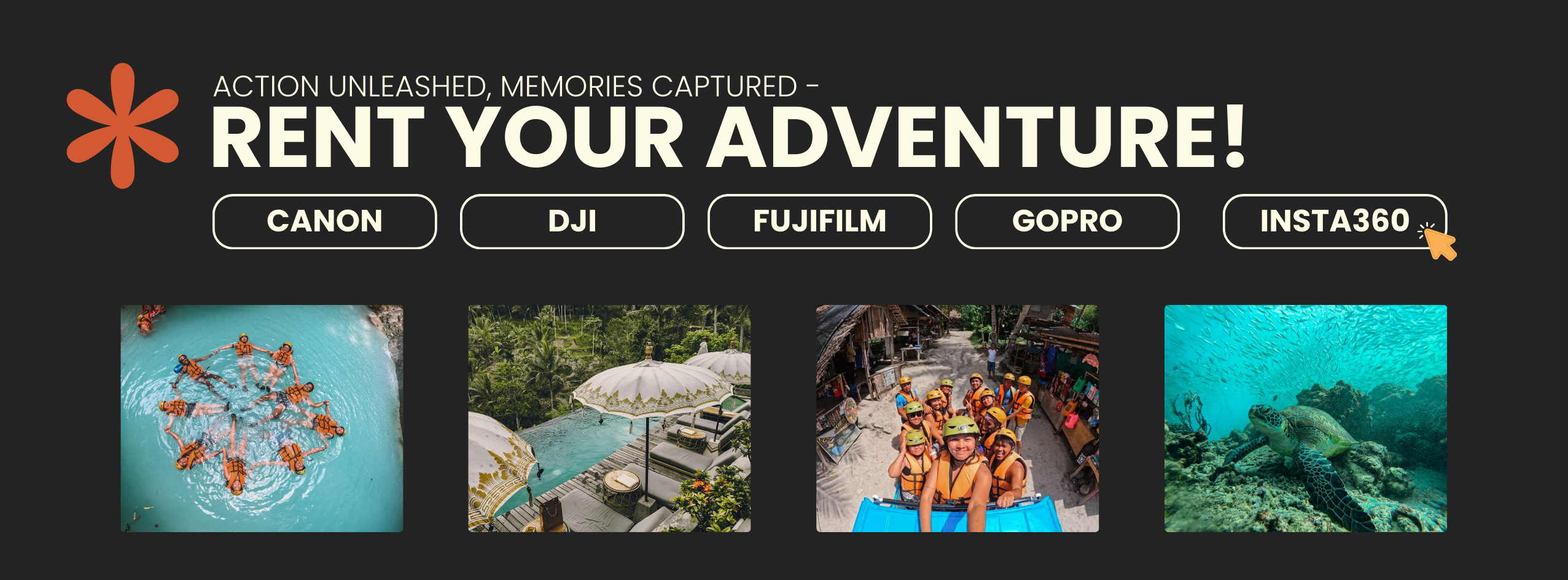This screenshot has height=580, width=1568.
Task: Click the RENT YOUR ADVENTURE headline
Action: 728,137
